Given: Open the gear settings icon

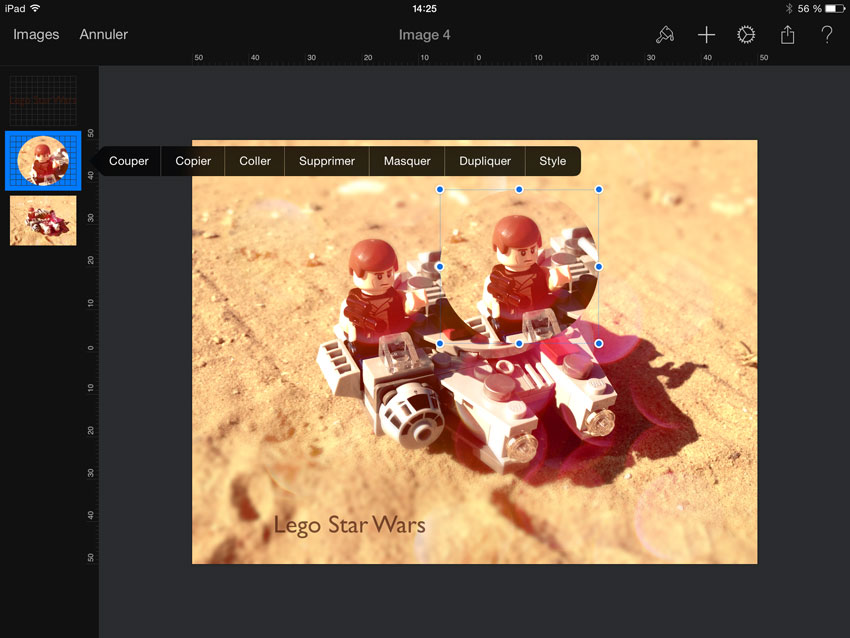Looking at the screenshot, I should click(746, 35).
